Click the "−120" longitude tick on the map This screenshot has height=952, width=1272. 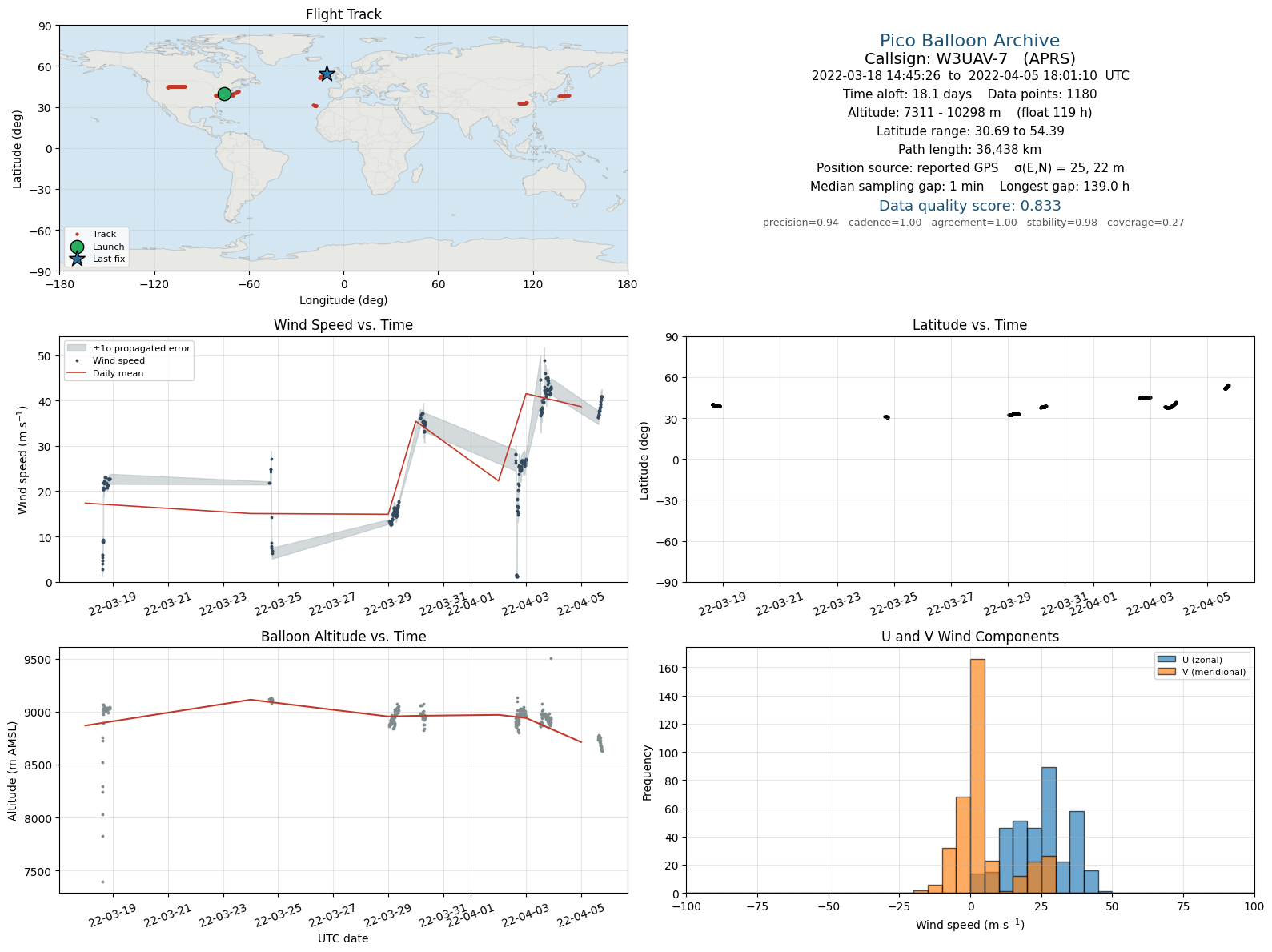point(154,284)
